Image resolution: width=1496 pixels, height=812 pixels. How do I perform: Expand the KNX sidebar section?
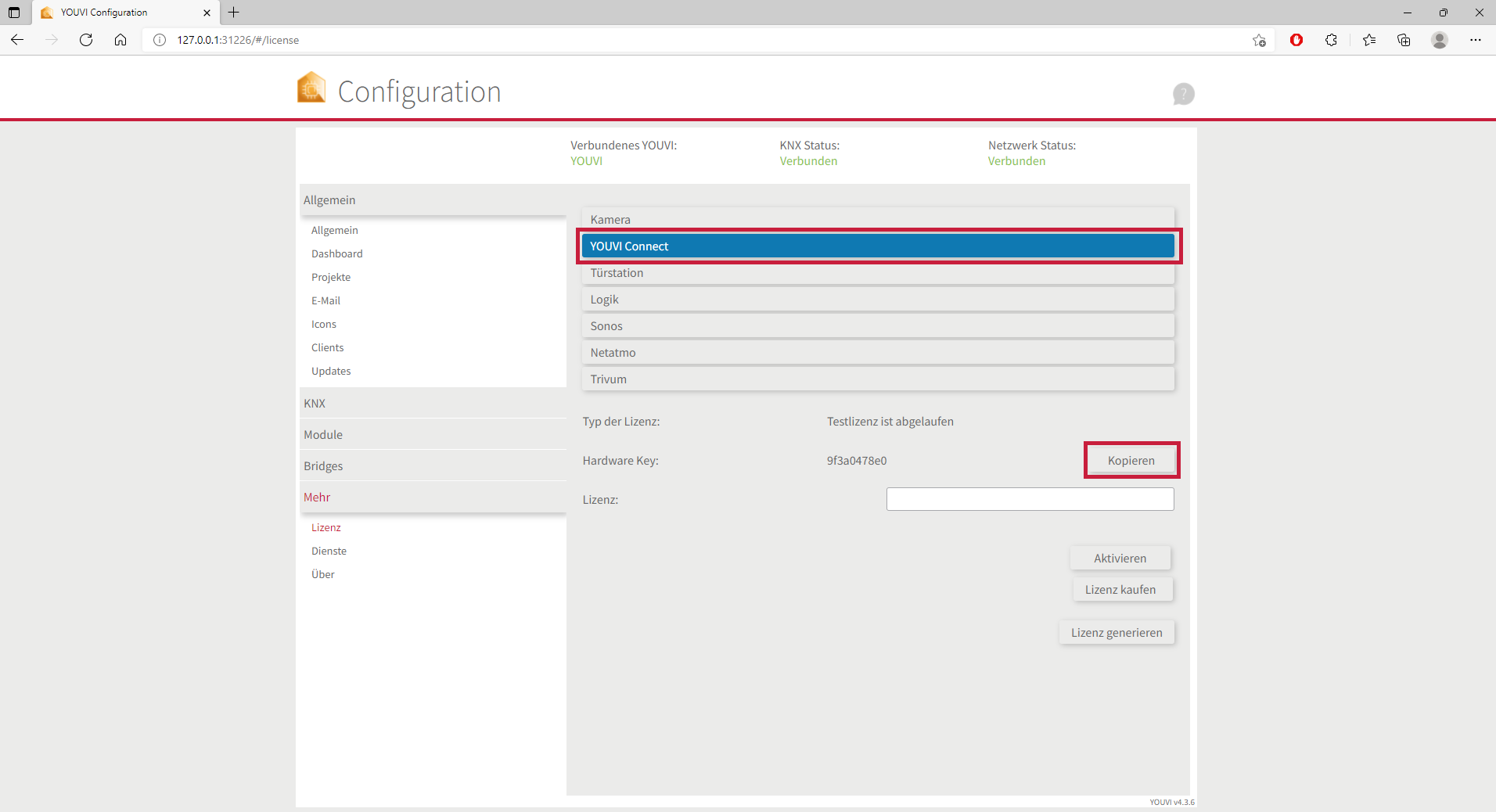(433, 404)
